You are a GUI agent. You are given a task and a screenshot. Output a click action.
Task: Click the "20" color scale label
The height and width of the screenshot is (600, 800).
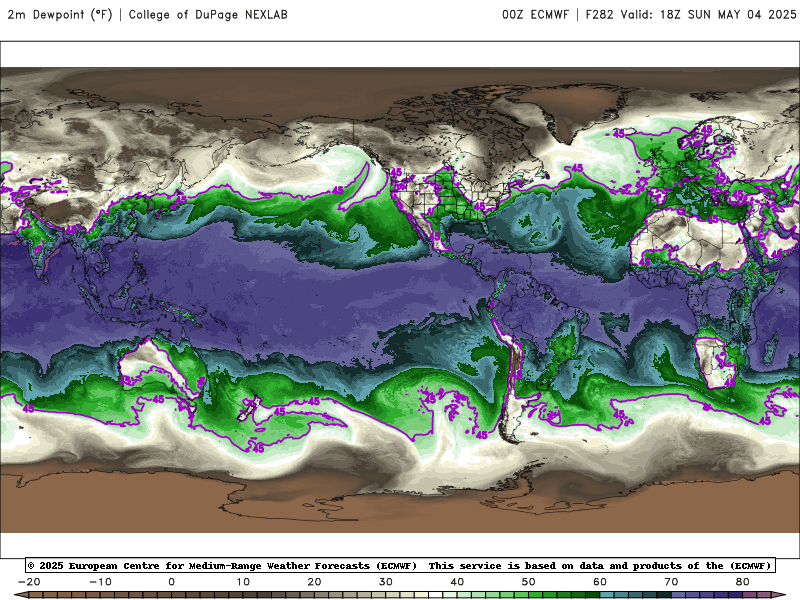click(x=314, y=582)
